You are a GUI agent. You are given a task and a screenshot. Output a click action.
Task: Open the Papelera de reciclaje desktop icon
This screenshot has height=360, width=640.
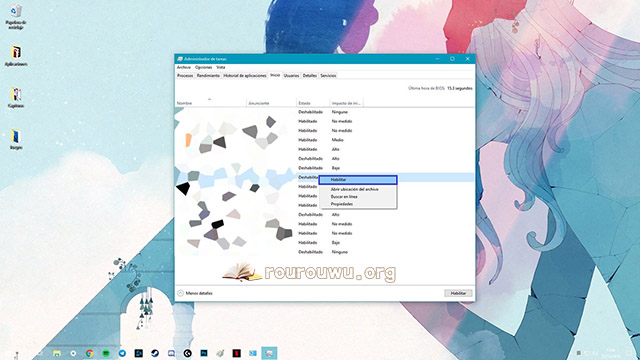[16, 16]
